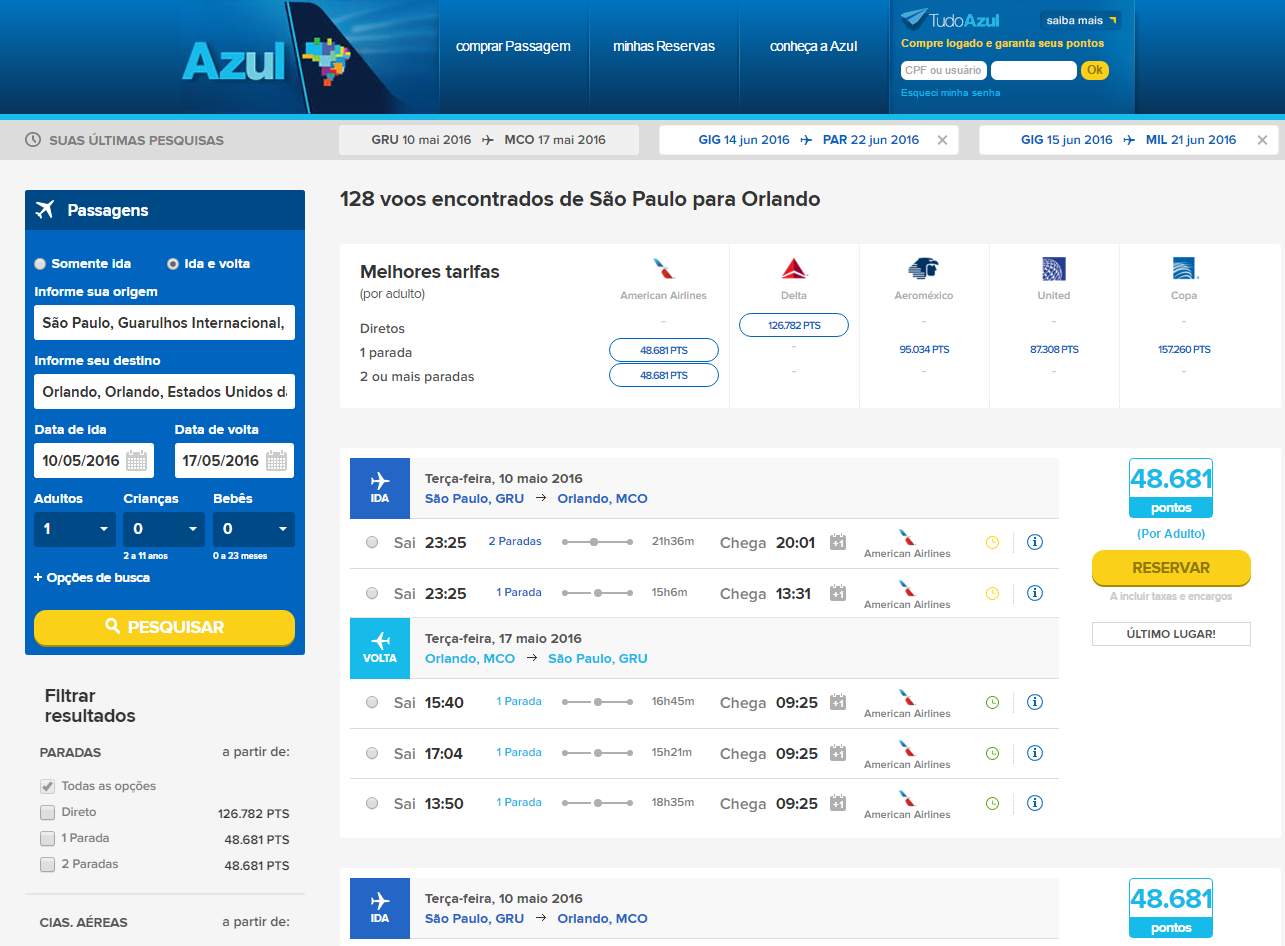Click +1 day icon for 13:31 arrival
This screenshot has height=946, width=1285.
tap(838, 593)
